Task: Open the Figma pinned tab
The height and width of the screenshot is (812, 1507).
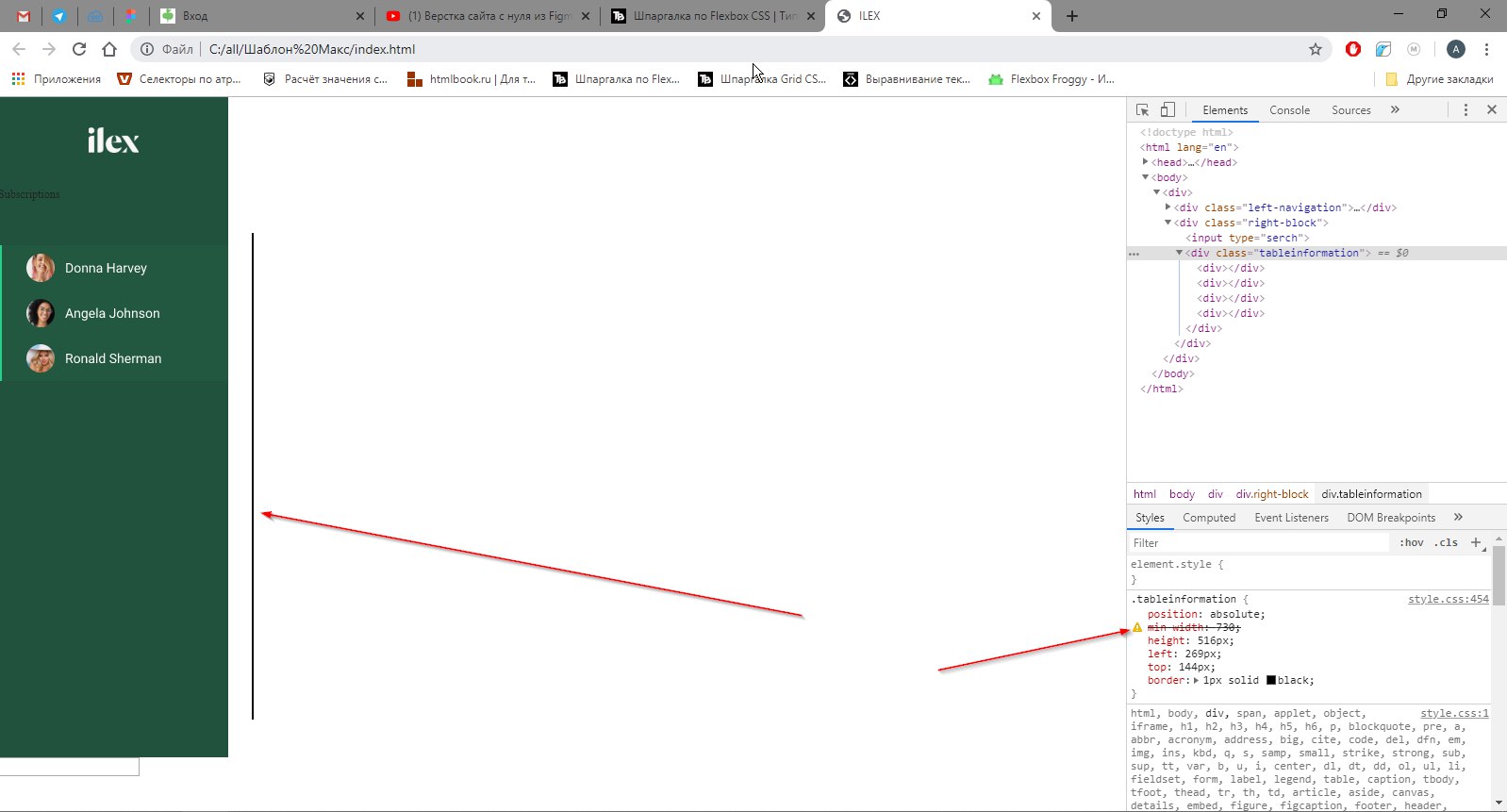Action: click(x=131, y=16)
